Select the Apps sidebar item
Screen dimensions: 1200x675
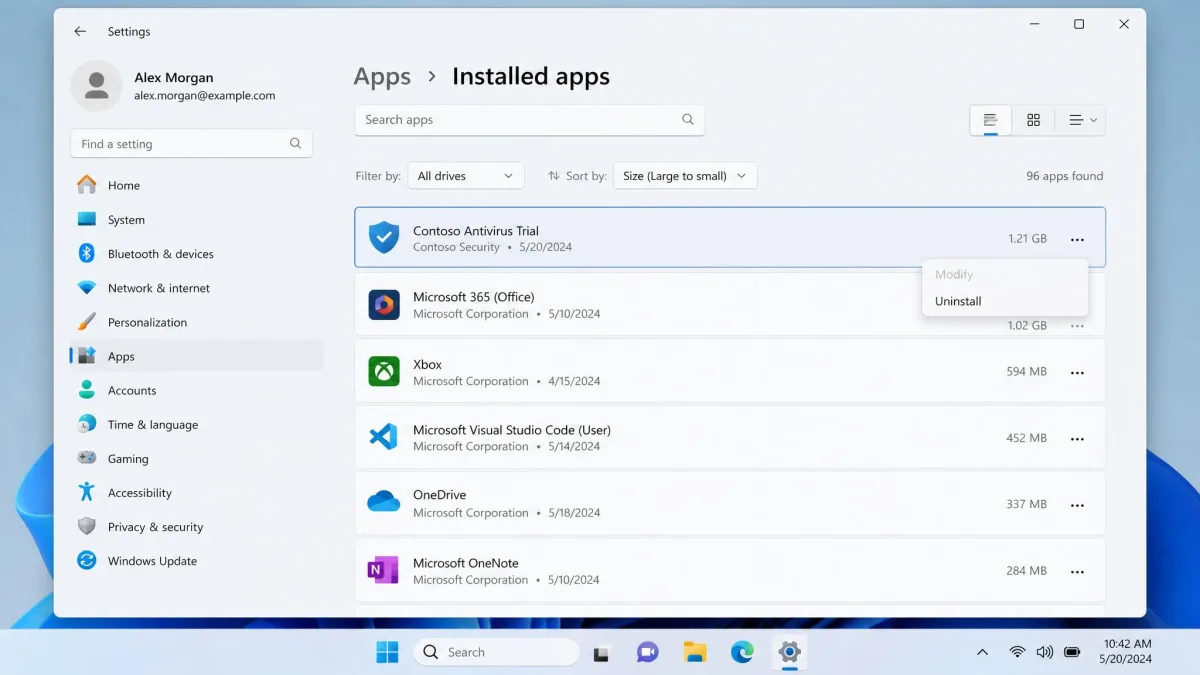[196, 356]
